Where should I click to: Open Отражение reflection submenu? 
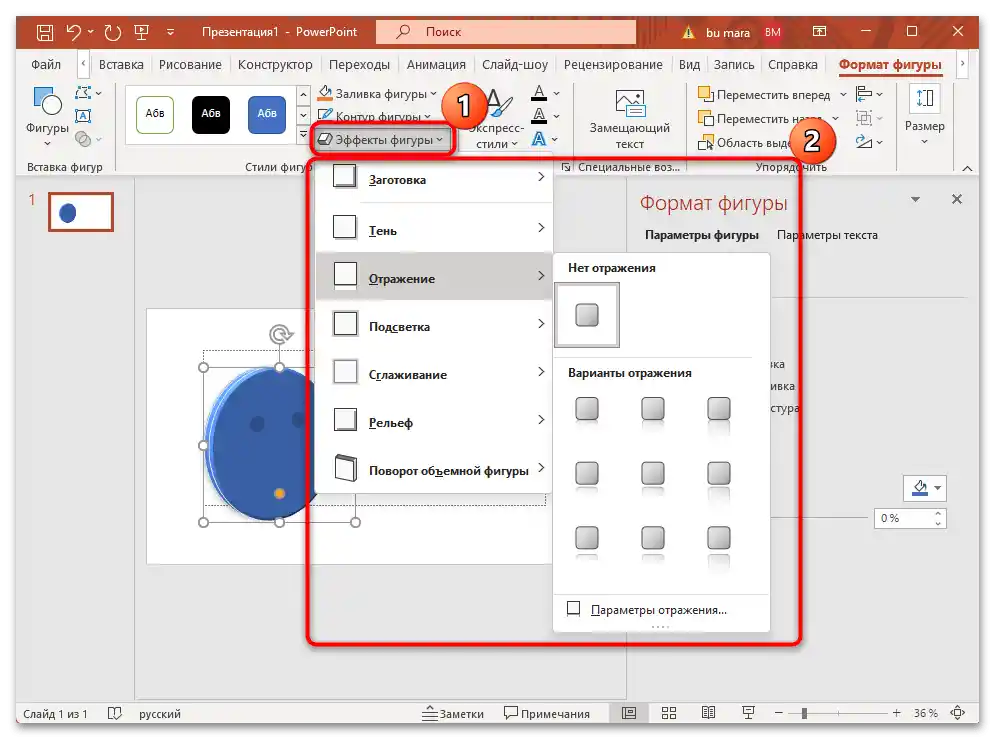pos(433,276)
